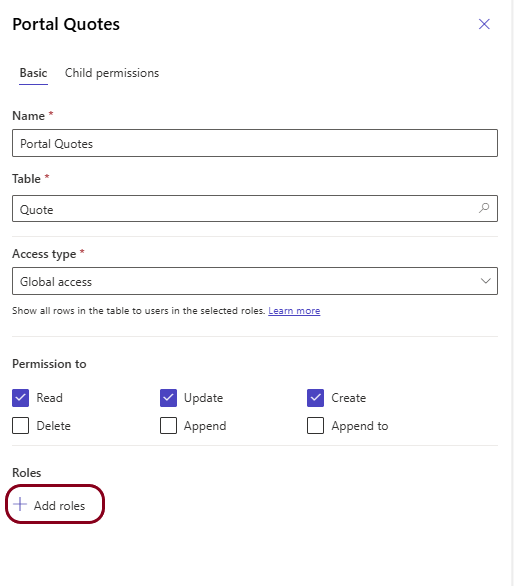The height and width of the screenshot is (586, 514).
Task: Click the plus icon beside Add roles
Action: 20,505
